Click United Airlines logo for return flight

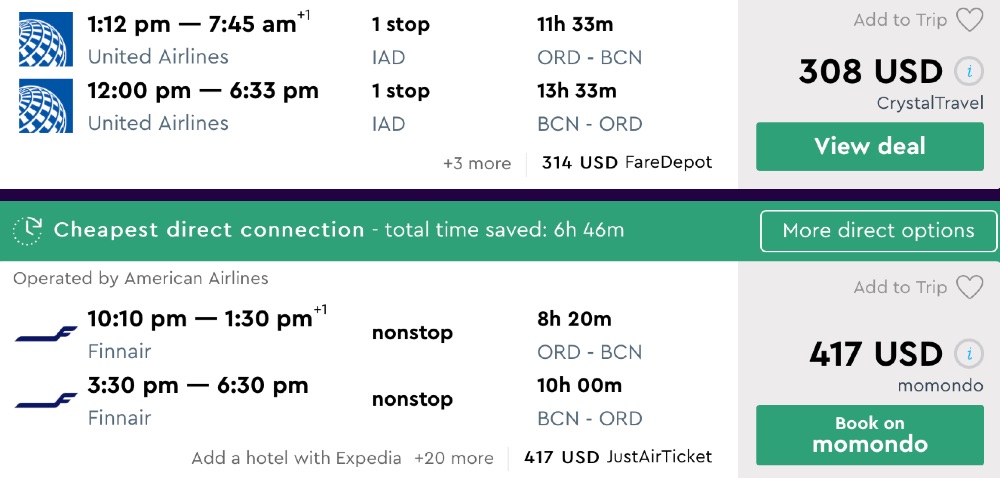[46, 105]
